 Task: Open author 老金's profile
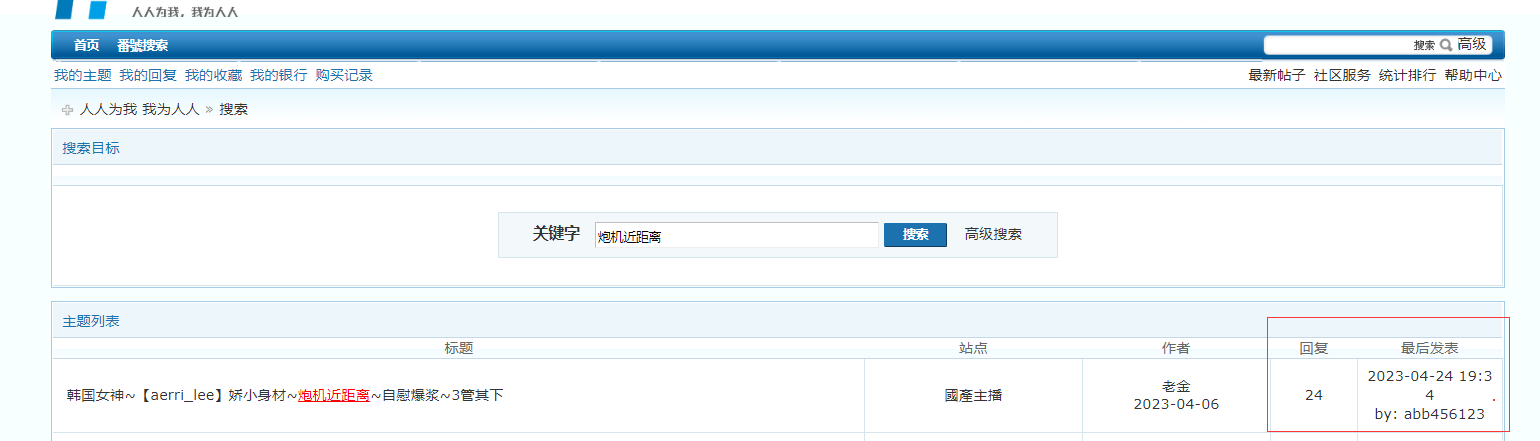[1176, 386]
